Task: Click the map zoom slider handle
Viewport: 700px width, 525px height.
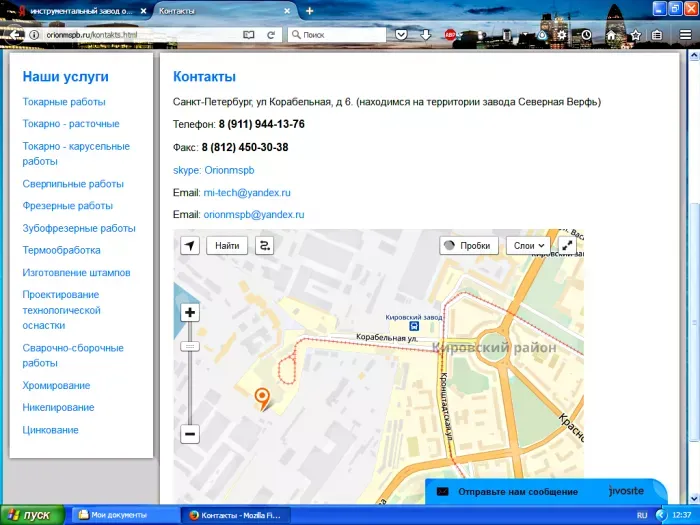Action: (x=190, y=346)
